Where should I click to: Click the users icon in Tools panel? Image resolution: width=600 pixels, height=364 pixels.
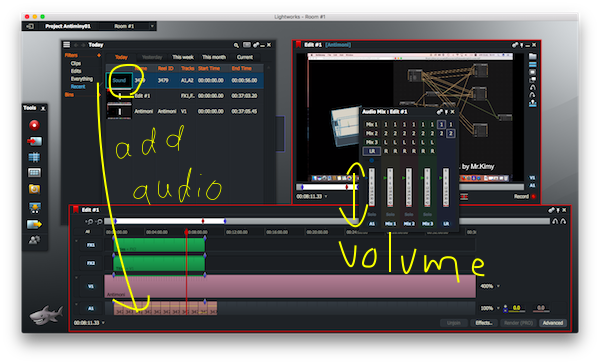pyautogui.click(x=34, y=240)
